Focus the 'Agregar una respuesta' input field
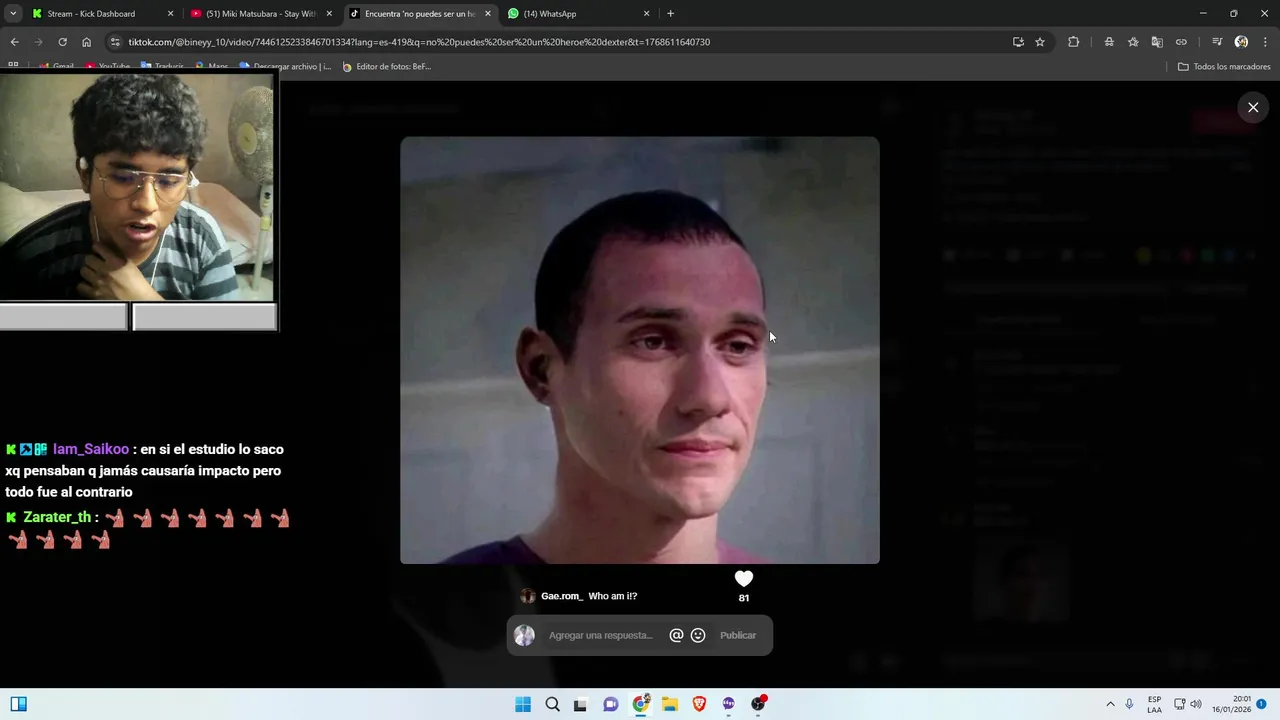1280x720 pixels. pyautogui.click(x=601, y=635)
